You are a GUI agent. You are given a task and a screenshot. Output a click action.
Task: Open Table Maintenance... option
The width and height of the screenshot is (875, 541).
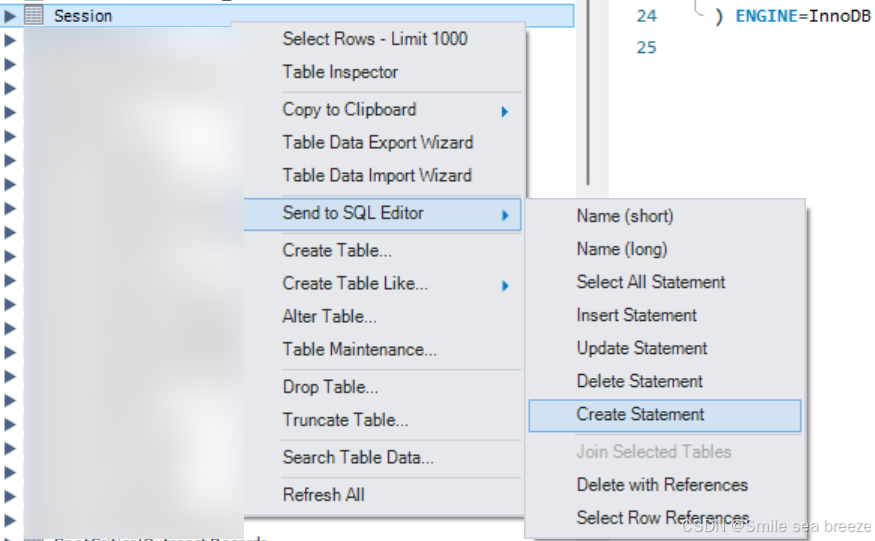tap(359, 349)
